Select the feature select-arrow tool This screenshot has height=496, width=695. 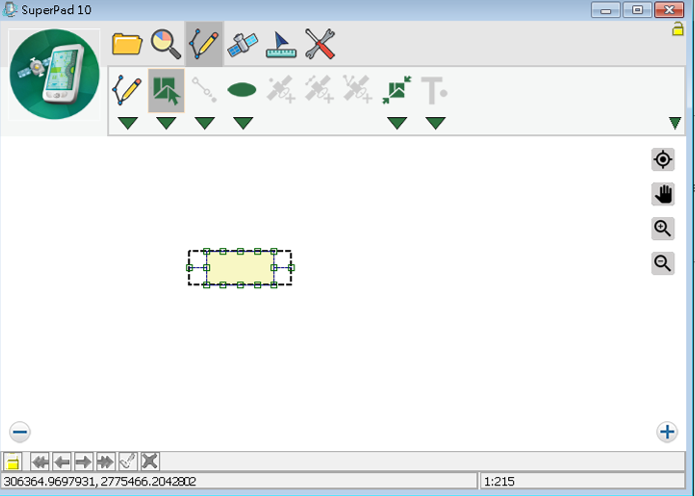point(166,90)
